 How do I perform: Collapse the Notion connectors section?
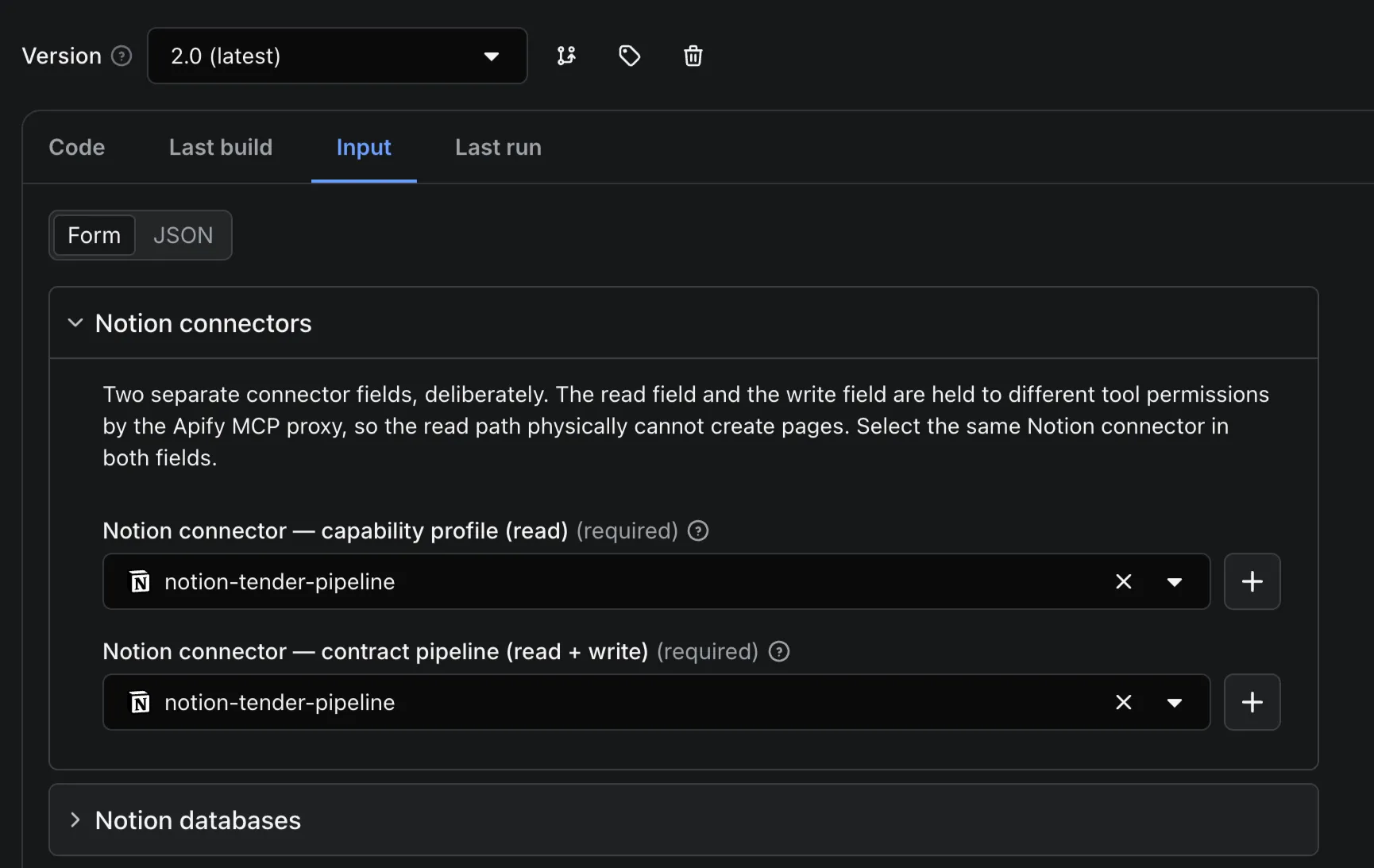75,322
